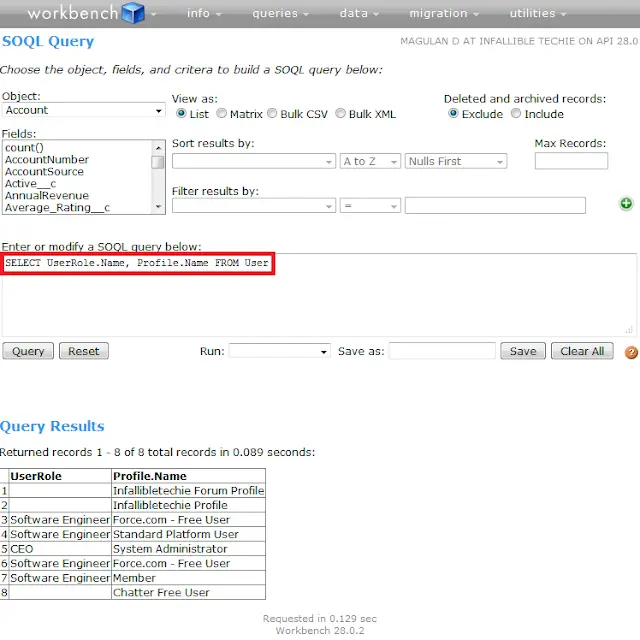Click Software Engineer cell in row 4

coord(60,534)
